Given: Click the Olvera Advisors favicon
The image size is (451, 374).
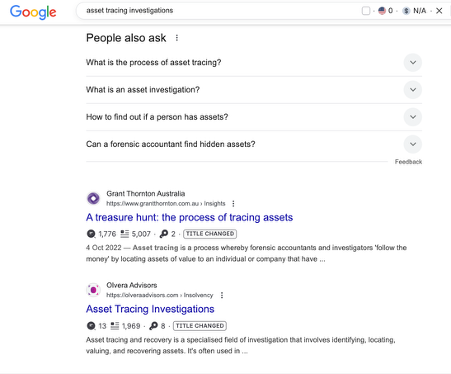Looking at the screenshot, I should point(93,290).
